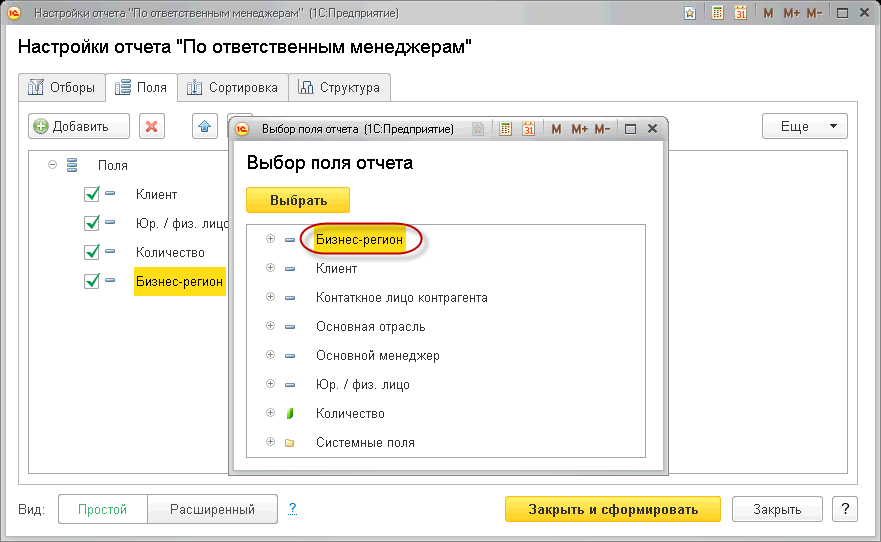
Task: Expand Системные поля node
Action: (270, 442)
